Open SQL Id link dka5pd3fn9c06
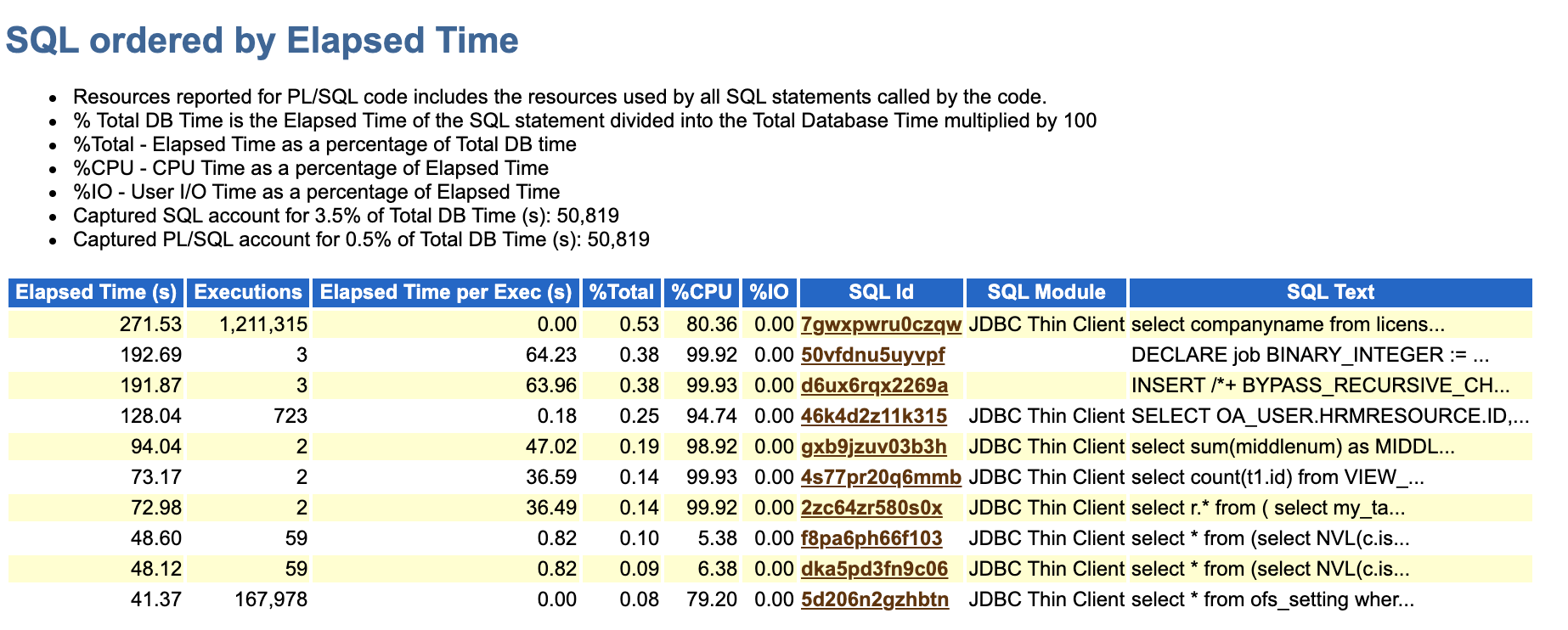 tap(874, 569)
